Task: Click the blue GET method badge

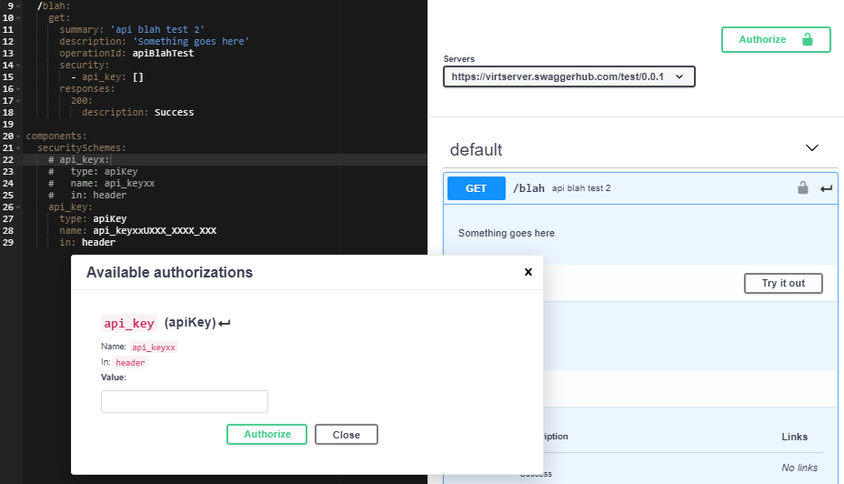Action: [x=476, y=188]
